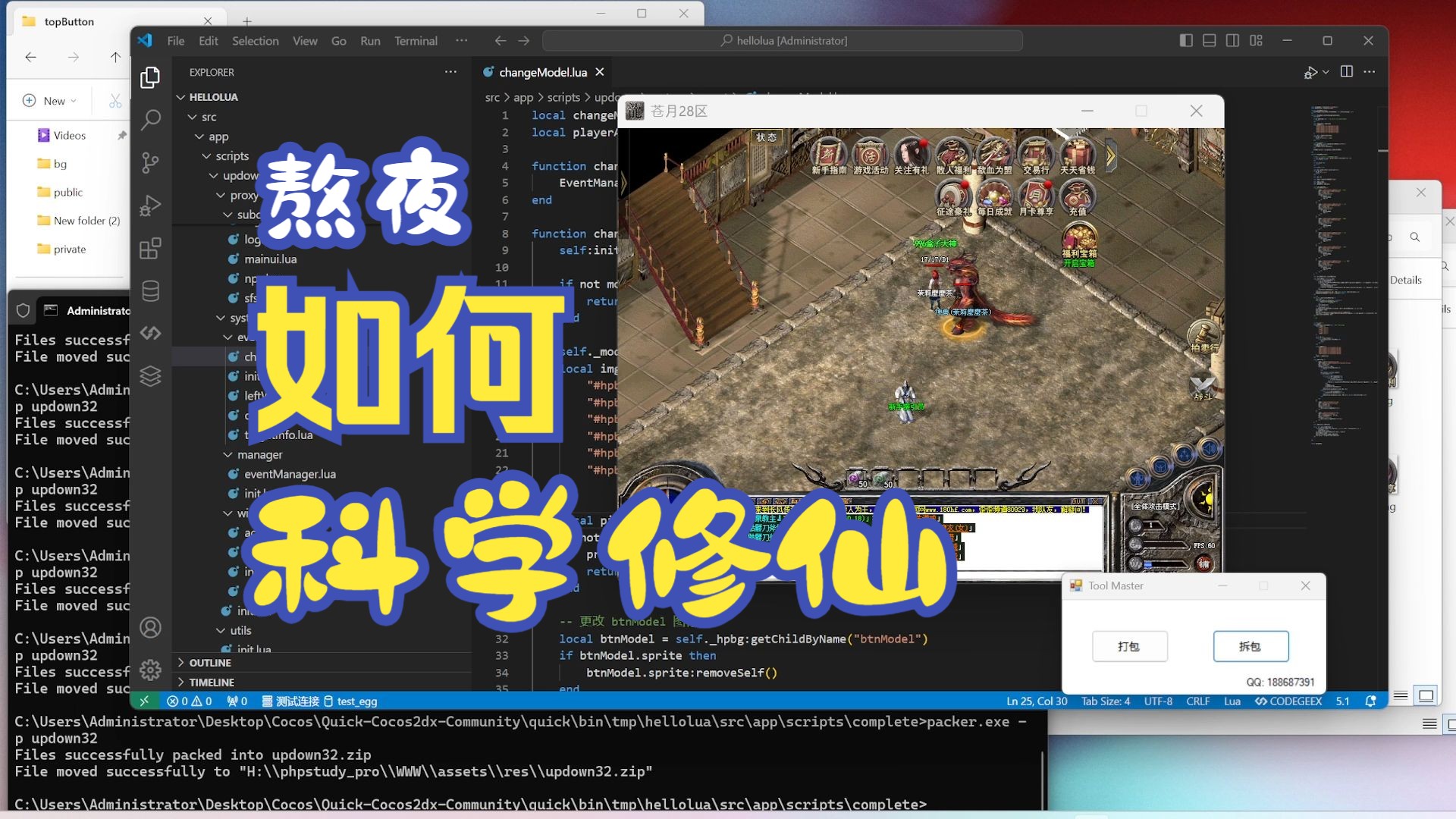Open the Accounts menu in activity bar

150,627
